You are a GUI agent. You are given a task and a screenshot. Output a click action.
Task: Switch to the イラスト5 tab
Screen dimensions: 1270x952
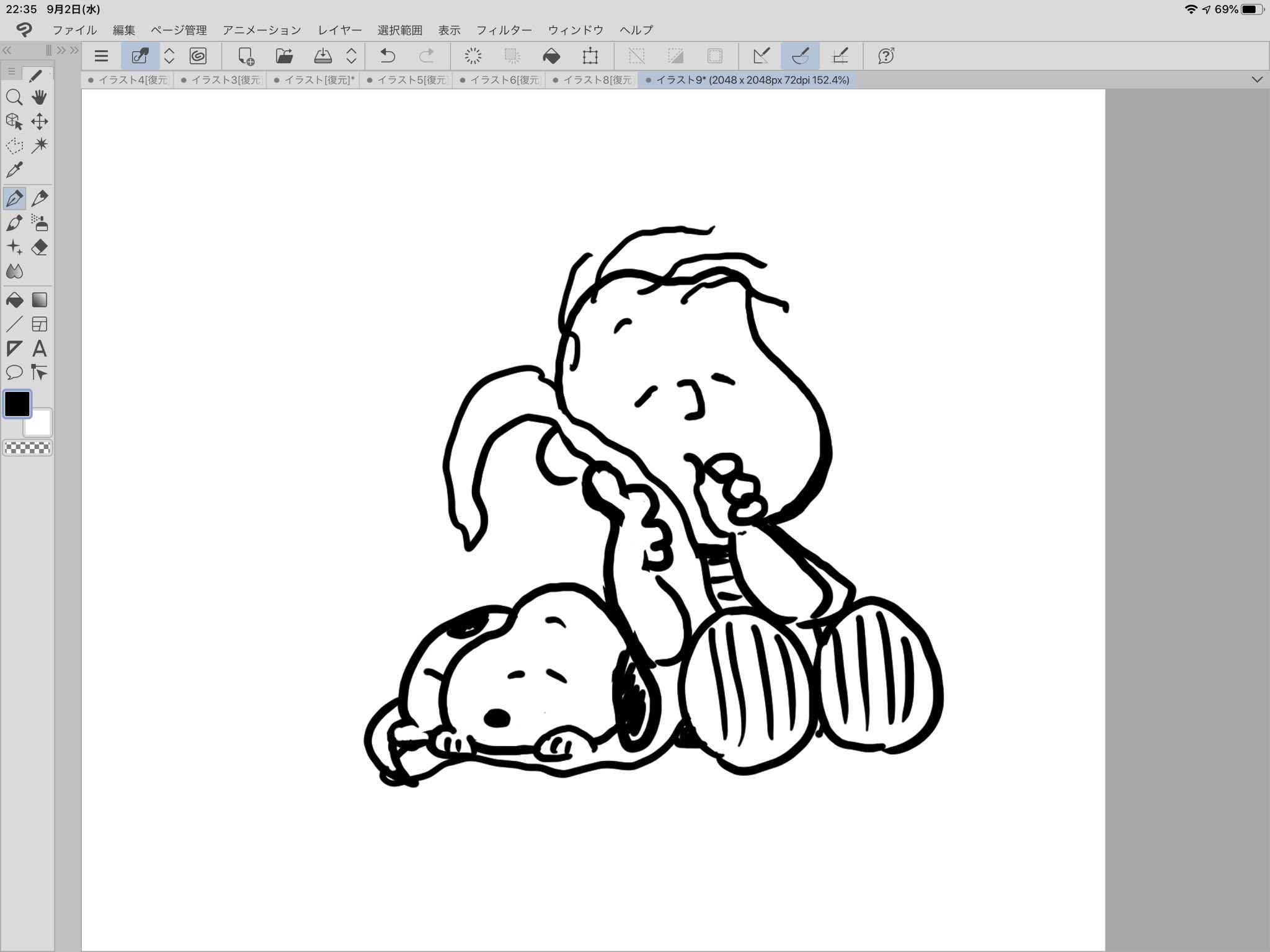407,80
